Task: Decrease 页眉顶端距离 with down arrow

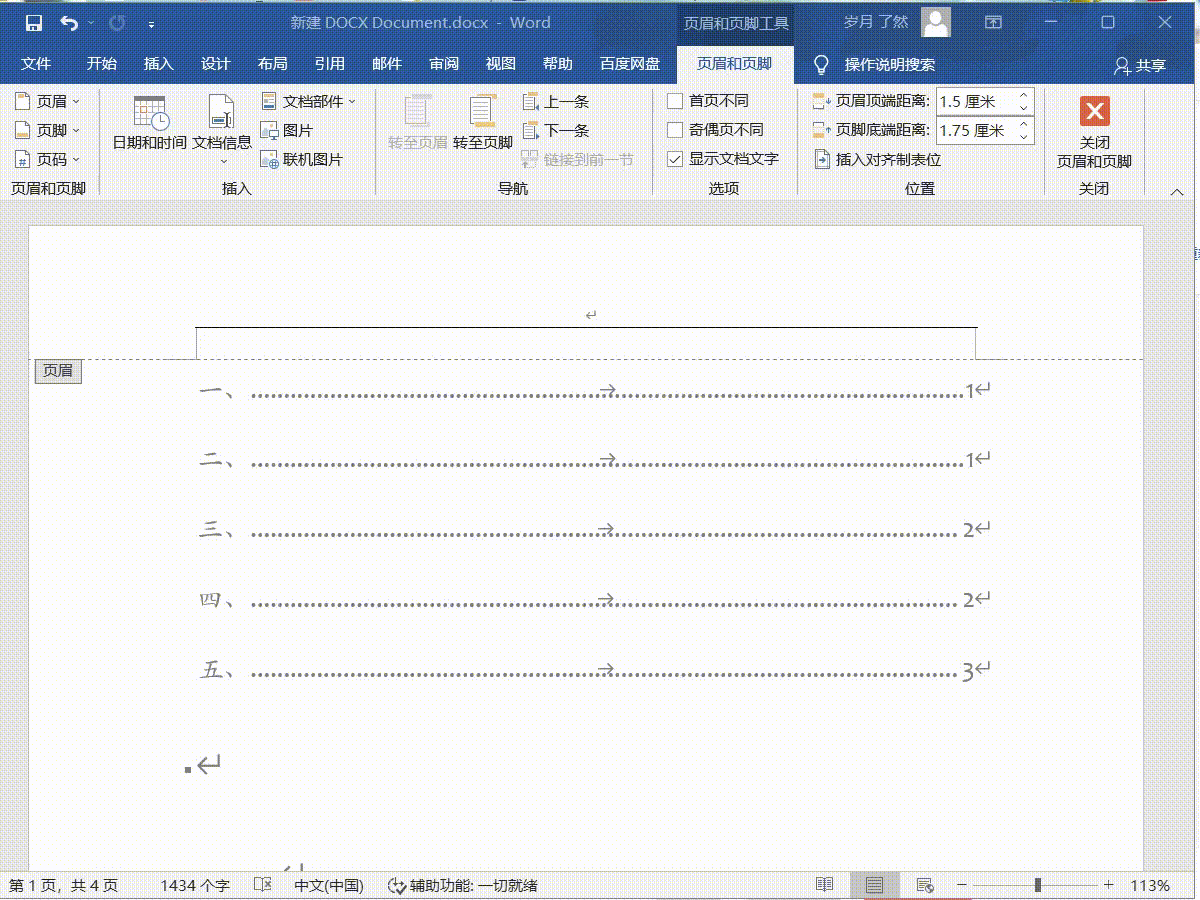Action: click(x=1023, y=107)
